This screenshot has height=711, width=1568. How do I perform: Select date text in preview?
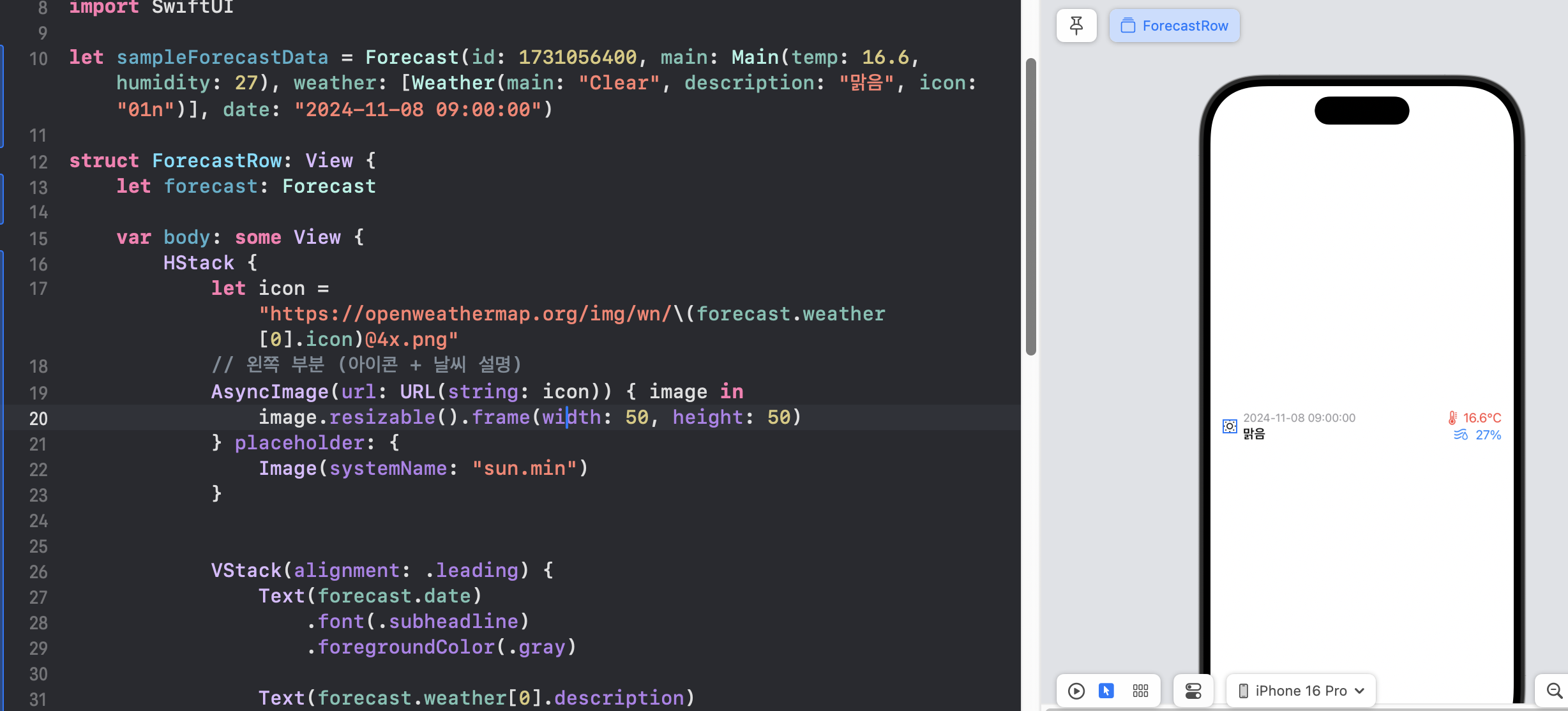[1299, 418]
